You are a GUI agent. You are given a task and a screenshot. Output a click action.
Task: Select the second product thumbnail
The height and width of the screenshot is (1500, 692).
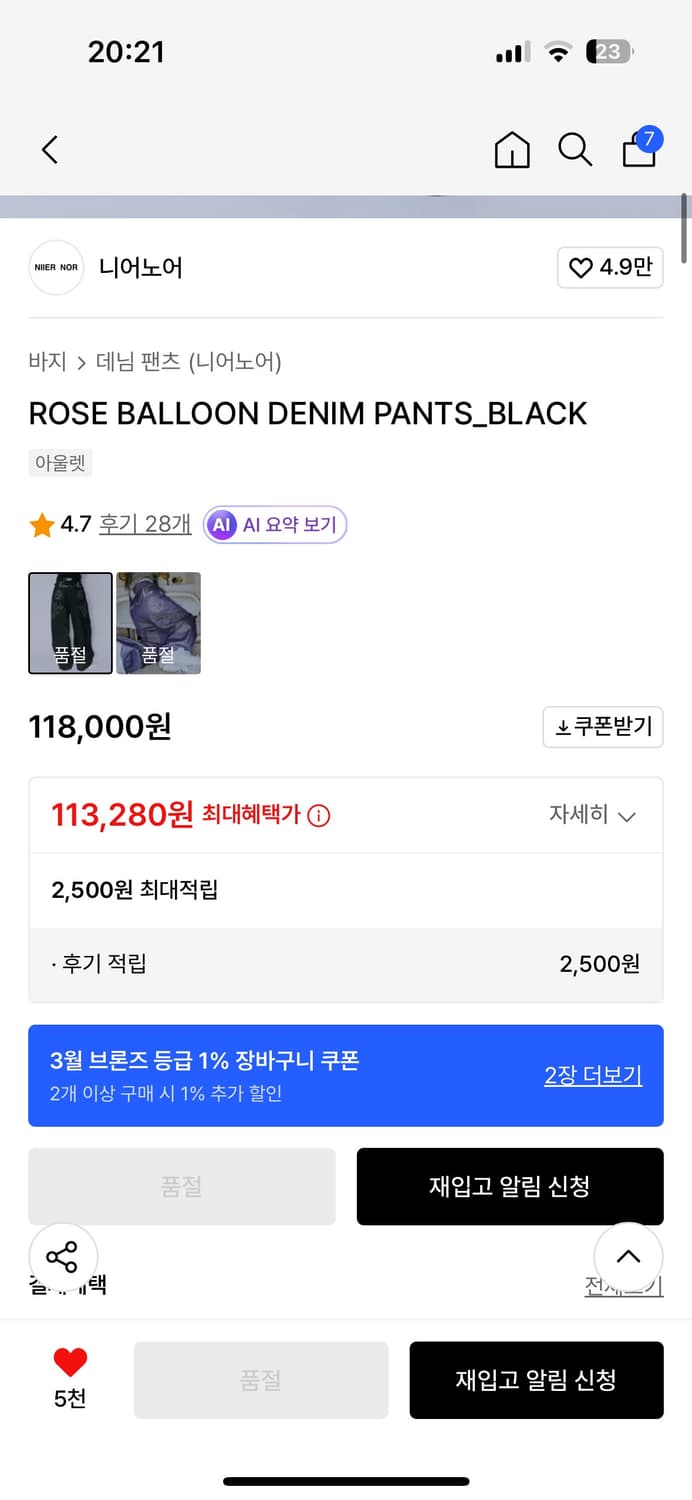point(157,622)
